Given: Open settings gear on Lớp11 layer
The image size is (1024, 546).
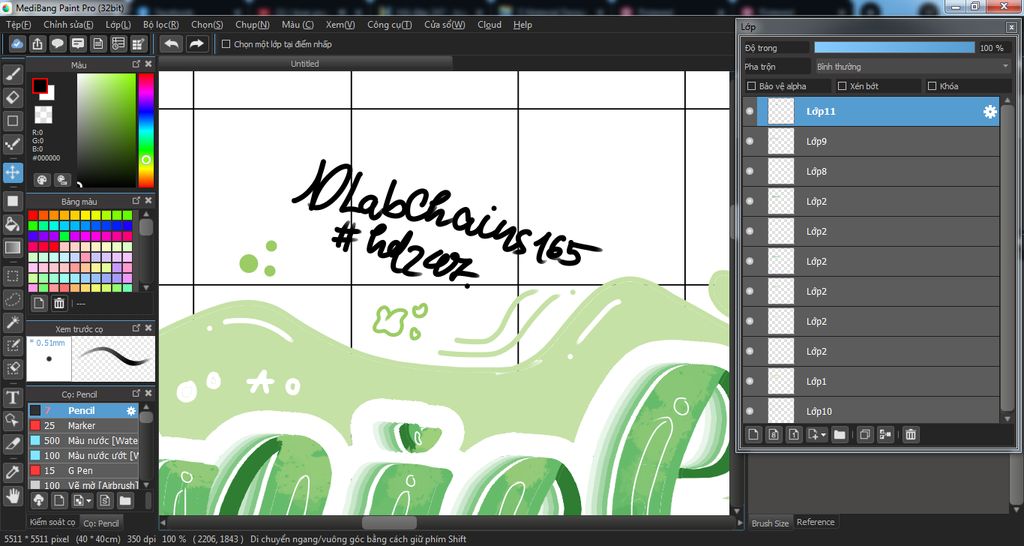Looking at the screenshot, I should (990, 112).
